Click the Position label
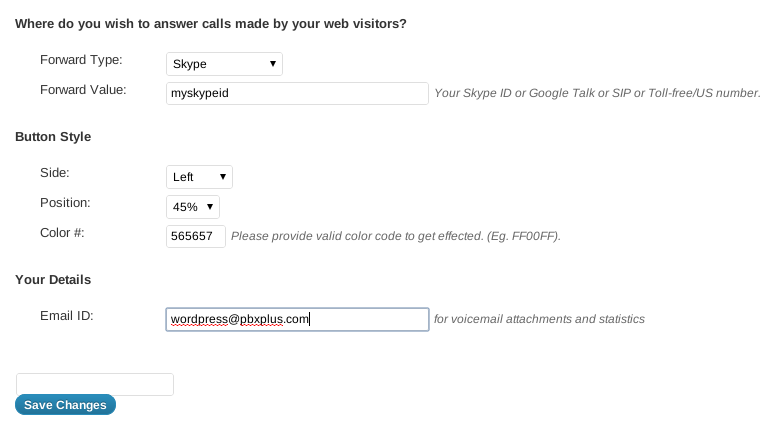Viewport: 777px width, 423px height. tap(65, 203)
